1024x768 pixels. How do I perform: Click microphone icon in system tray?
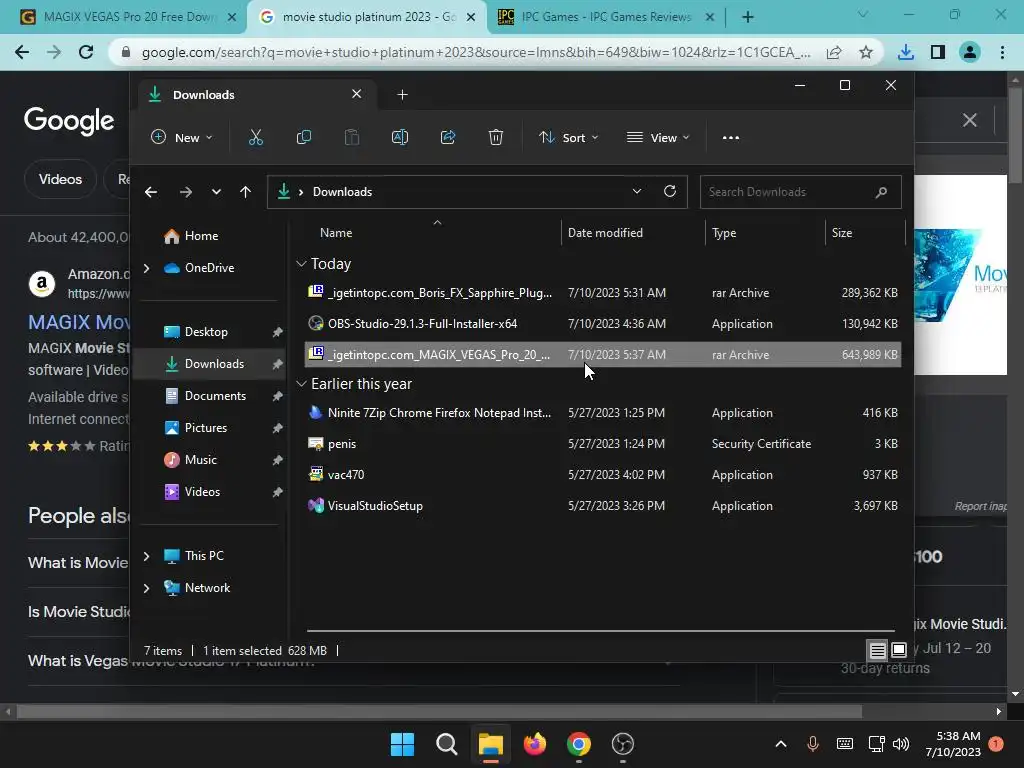[x=813, y=744]
